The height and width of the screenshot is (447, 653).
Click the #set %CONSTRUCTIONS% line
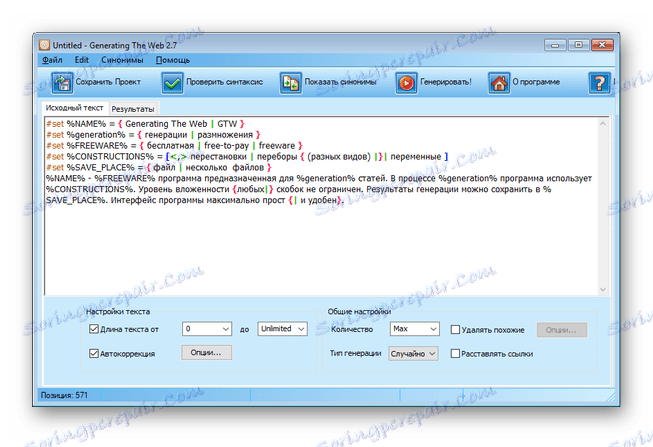coord(247,156)
